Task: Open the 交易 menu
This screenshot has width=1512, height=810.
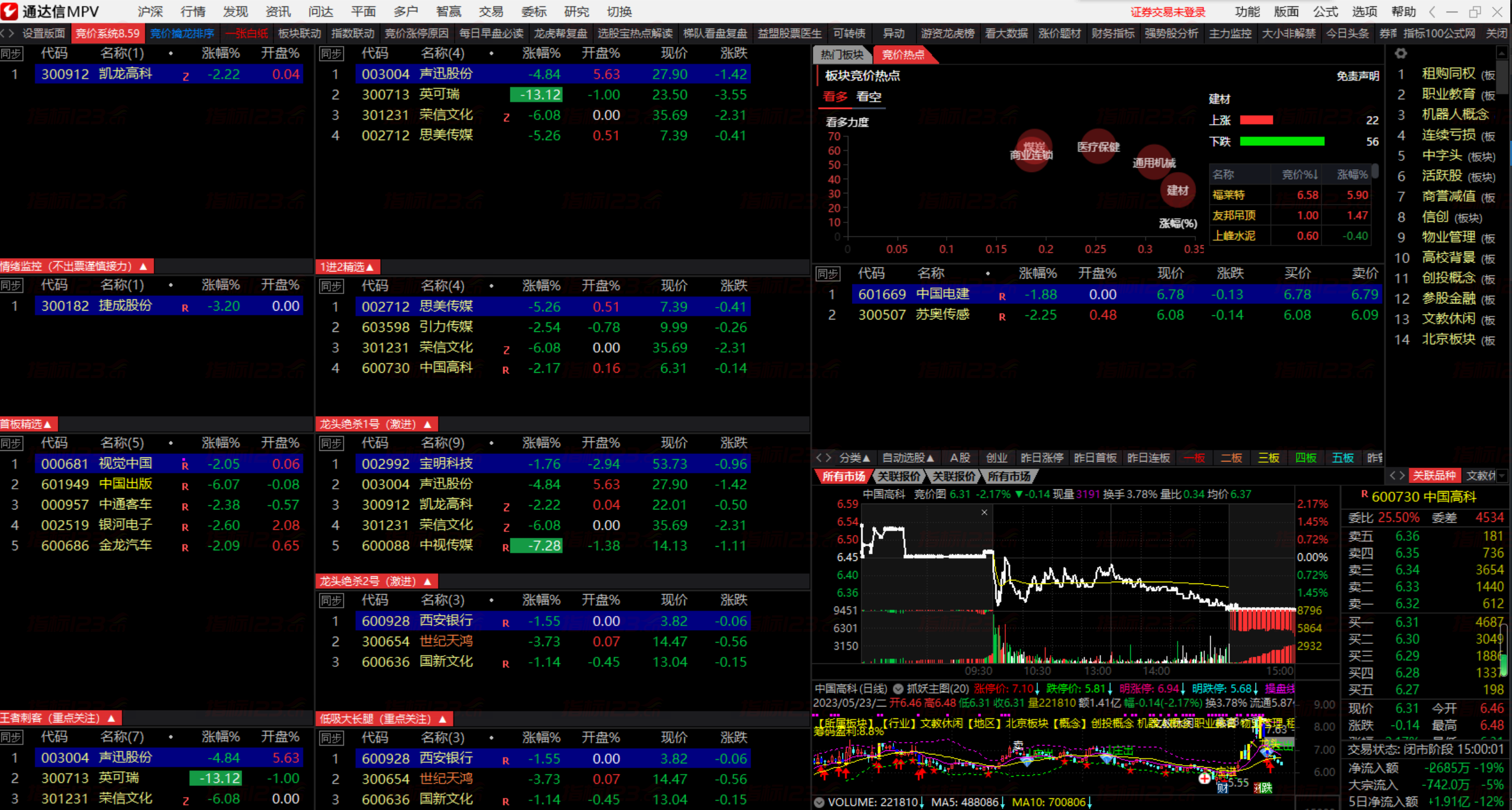Action: click(x=491, y=12)
